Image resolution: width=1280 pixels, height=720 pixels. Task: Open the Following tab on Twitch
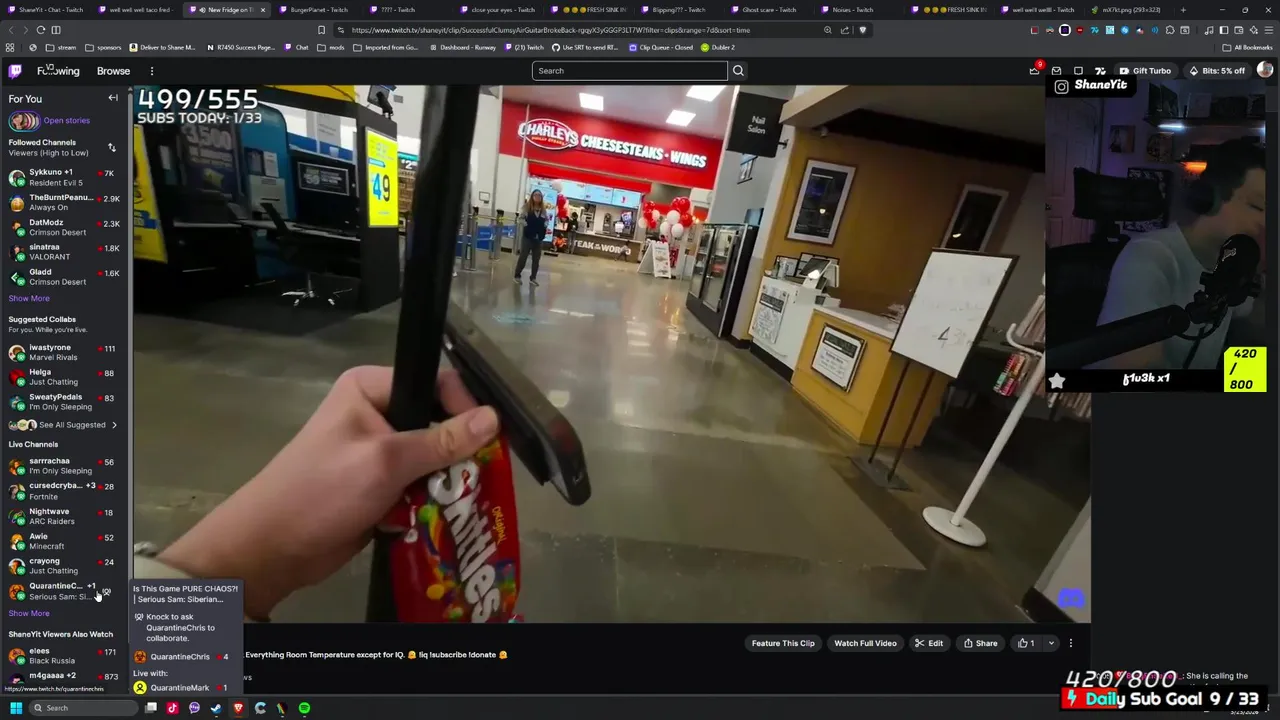coord(58,71)
